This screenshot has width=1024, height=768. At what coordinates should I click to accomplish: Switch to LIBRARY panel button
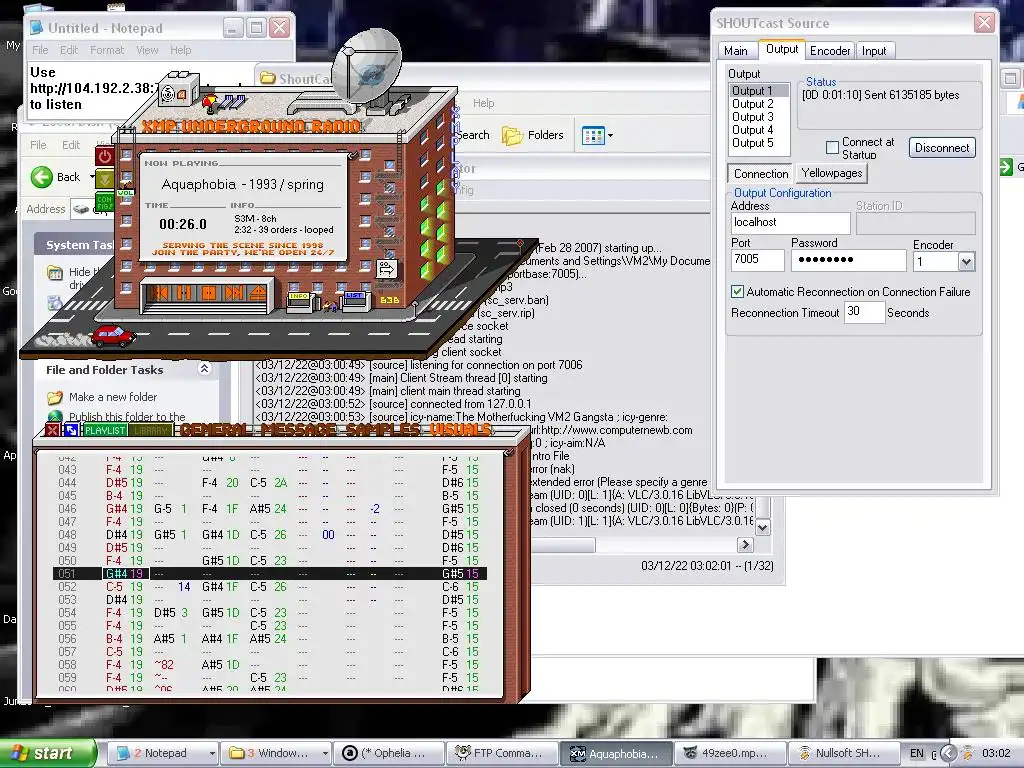[x=150, y=430]
